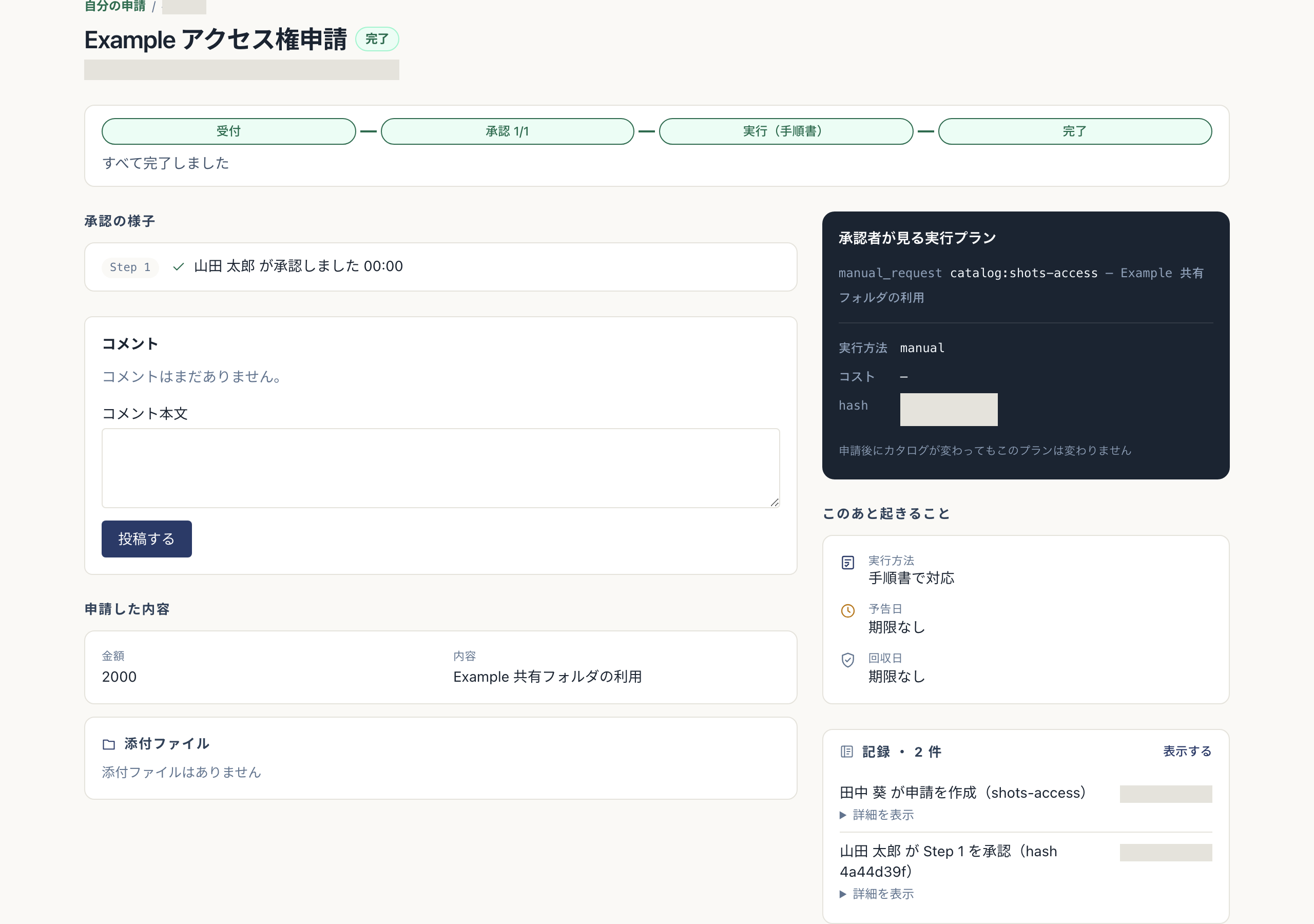Image resolution: width=1314 pixels, height=924 pixels.
Task: Expand 詳細を表示 under 山田 太郎 entry
Action: [x=877, y=894]
